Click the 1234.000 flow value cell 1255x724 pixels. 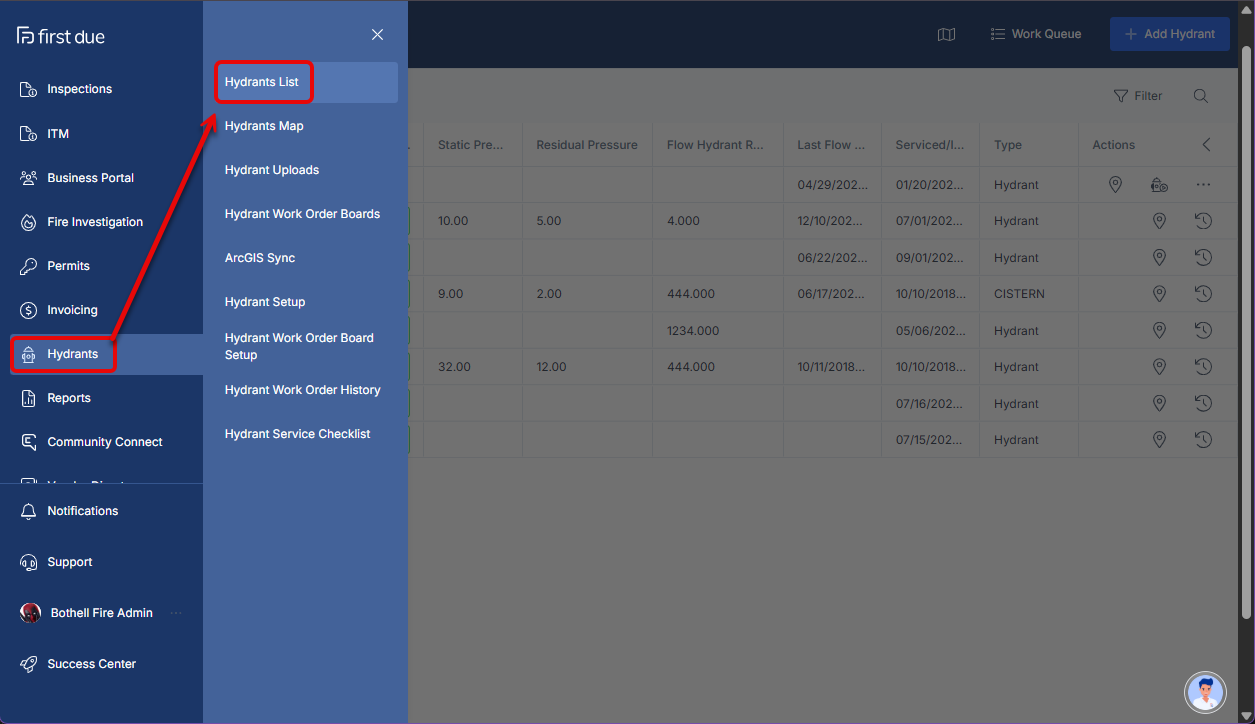(693, 330)
